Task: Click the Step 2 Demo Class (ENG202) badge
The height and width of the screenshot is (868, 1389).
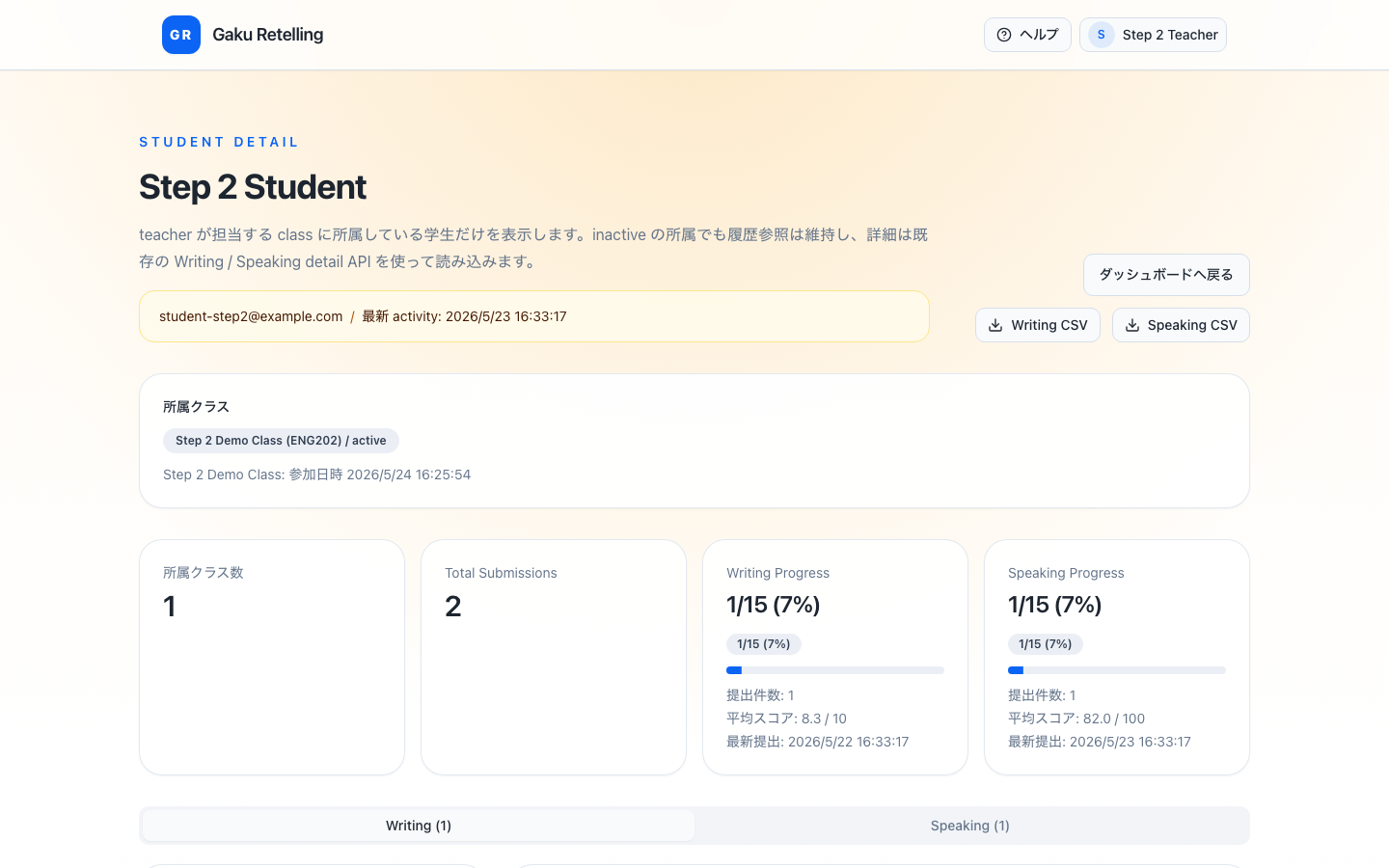Action: [x=281, y=441]
